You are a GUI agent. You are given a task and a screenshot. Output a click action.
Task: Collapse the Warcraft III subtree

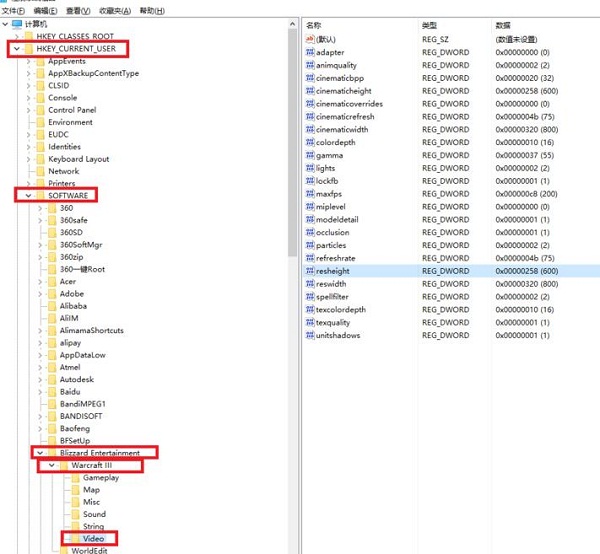pos(52,466)
